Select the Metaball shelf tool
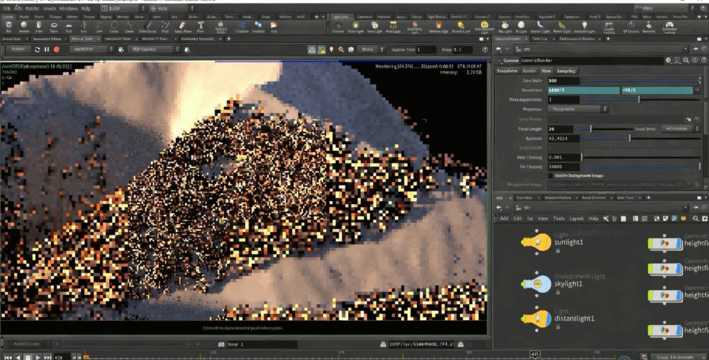 coord(258,27)
